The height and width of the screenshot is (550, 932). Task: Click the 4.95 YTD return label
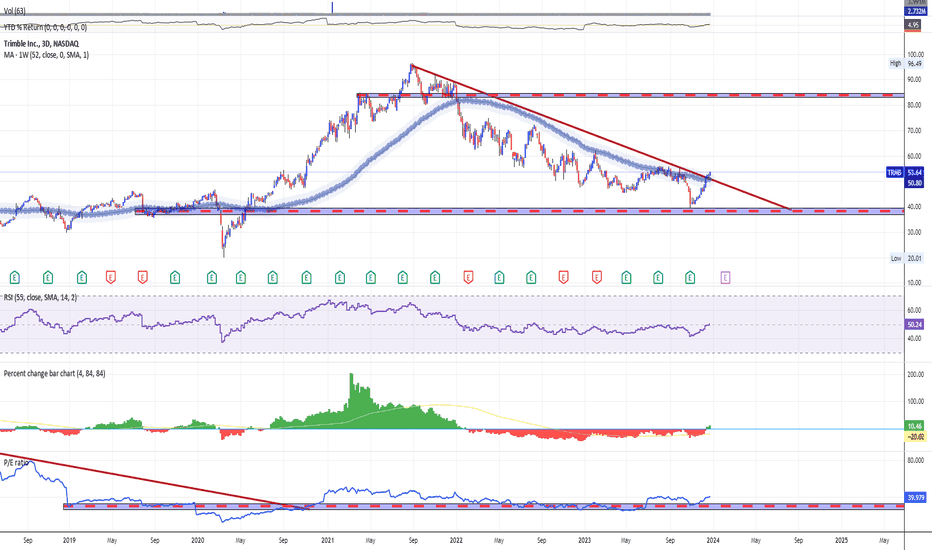tap(914, 25)
